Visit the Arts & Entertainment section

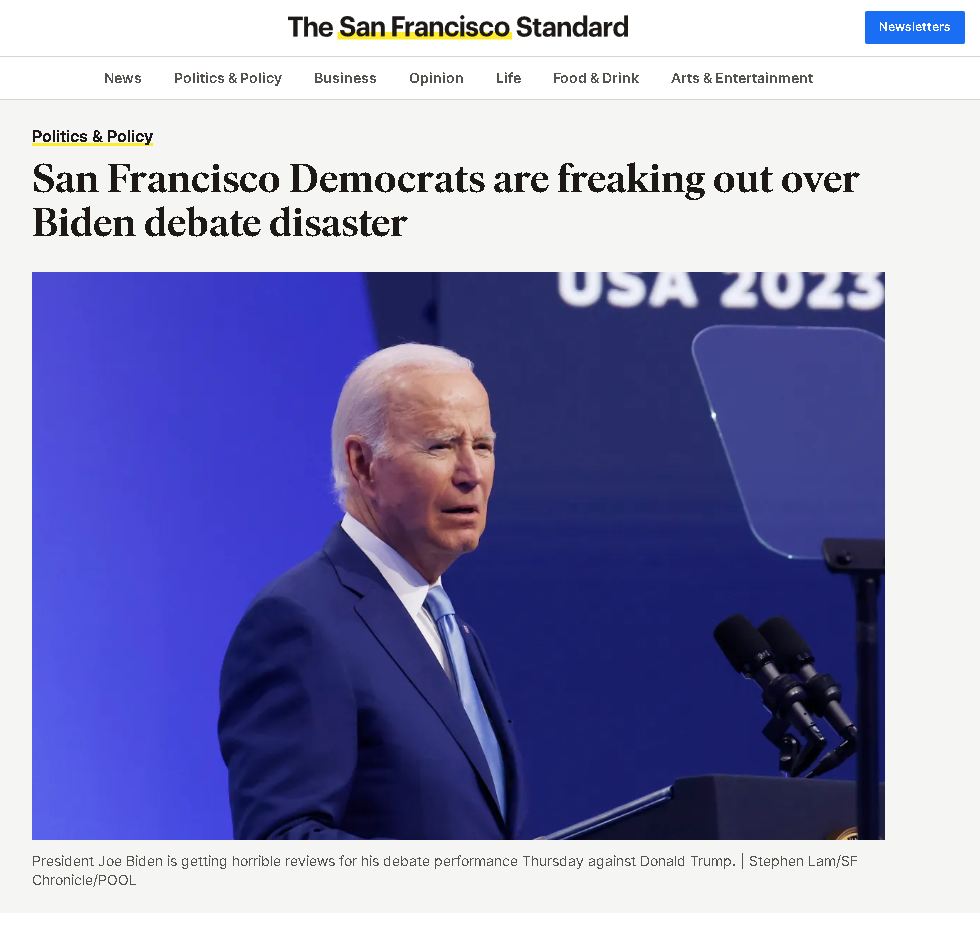tap(742, 78)
